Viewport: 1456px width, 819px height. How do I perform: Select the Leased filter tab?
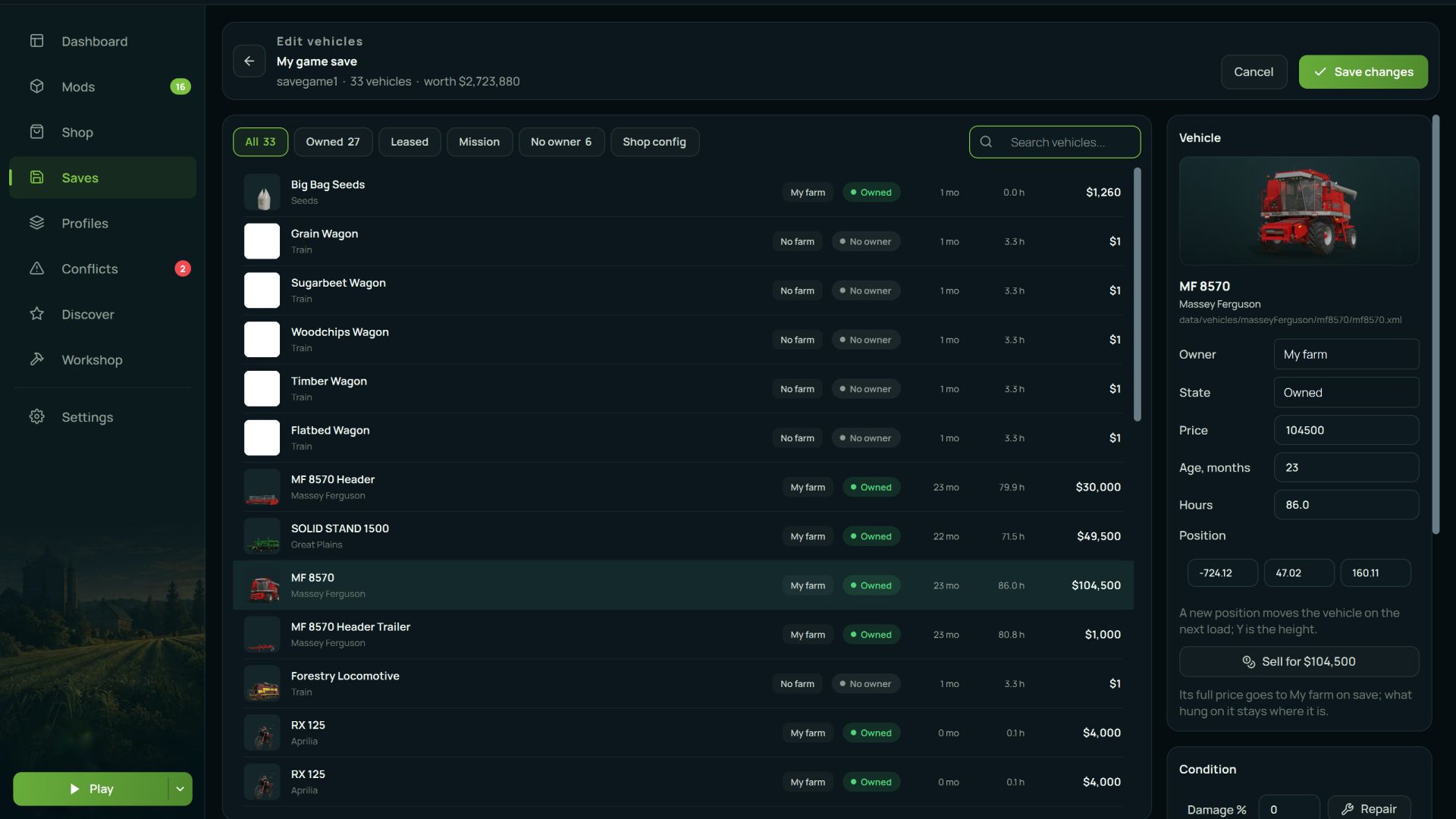point(409,142)
